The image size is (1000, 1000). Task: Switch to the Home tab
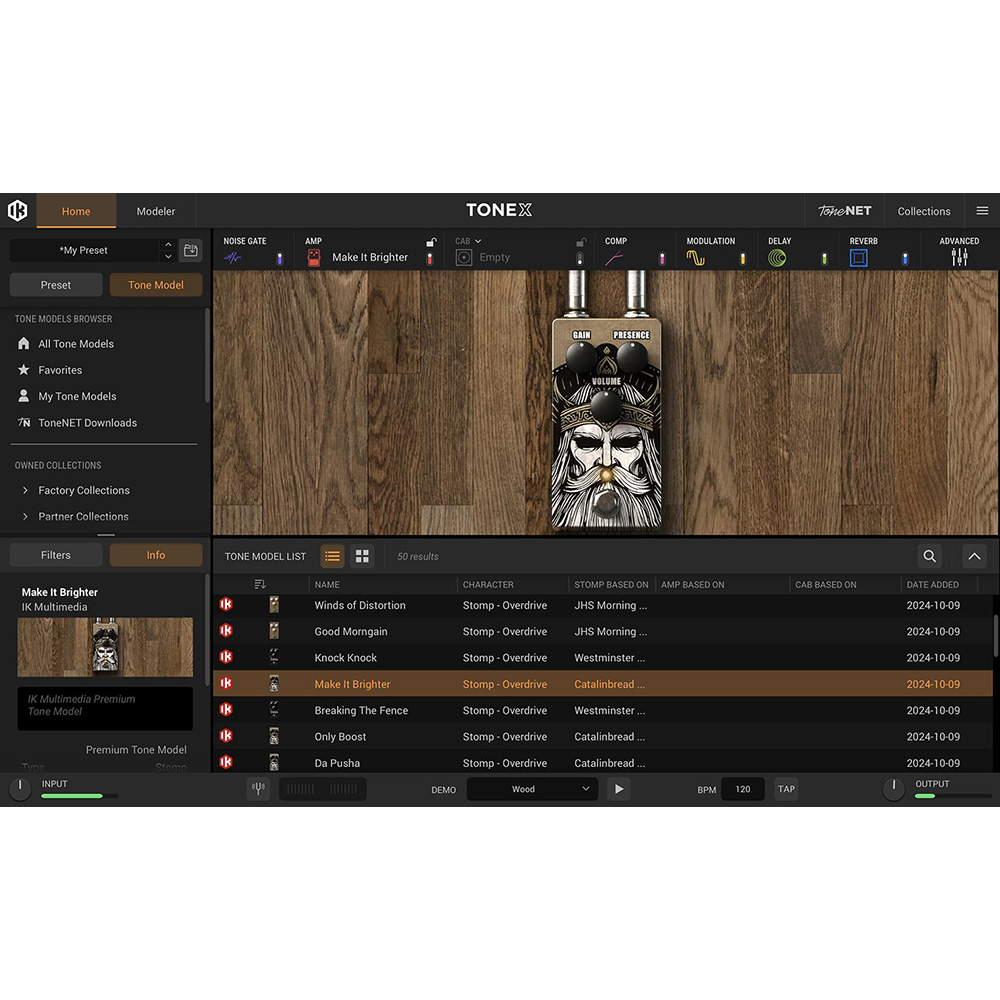point(76,211)
